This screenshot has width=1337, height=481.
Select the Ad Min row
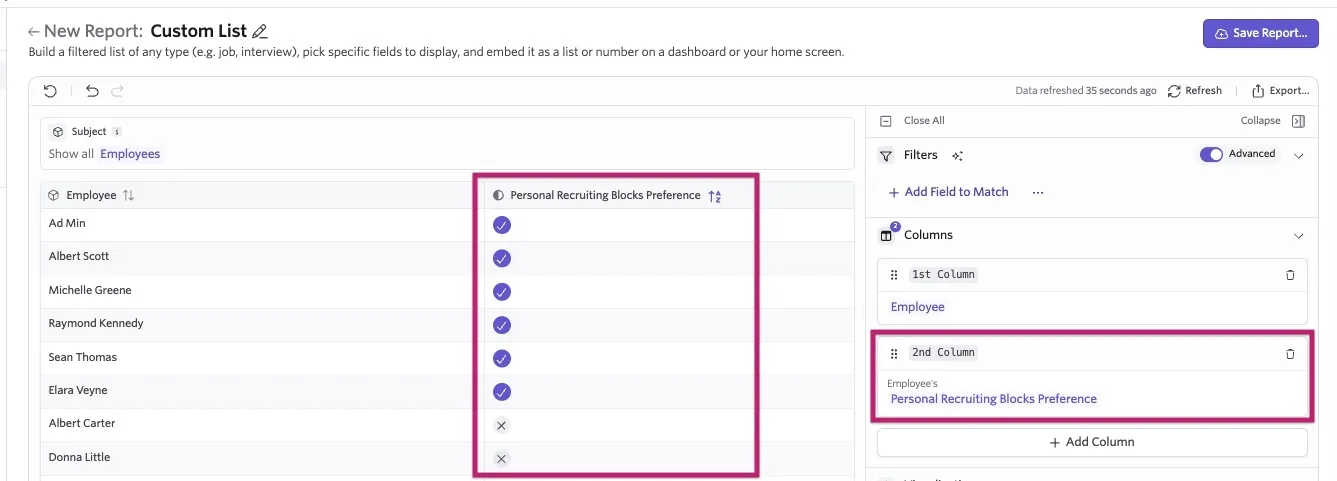[x=447, y=225]
